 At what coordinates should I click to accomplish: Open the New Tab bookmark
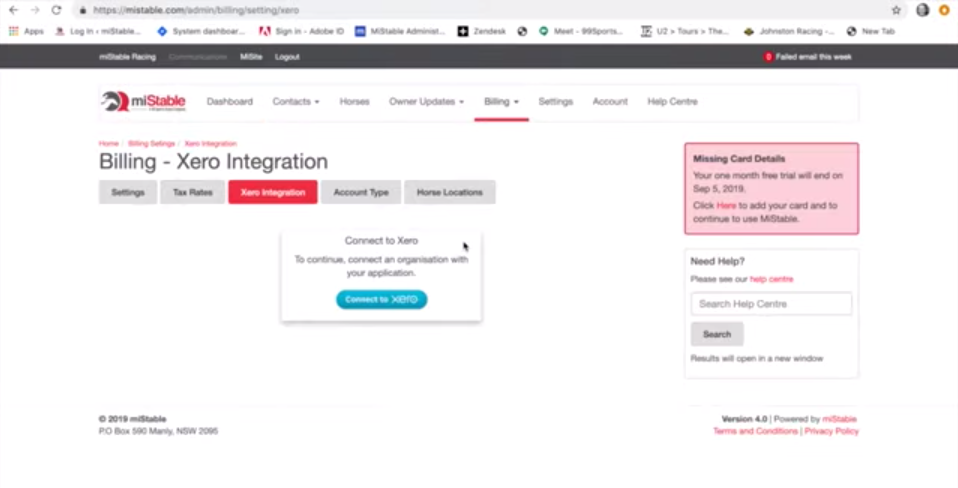pyautogui.click(x=871, y=31)
